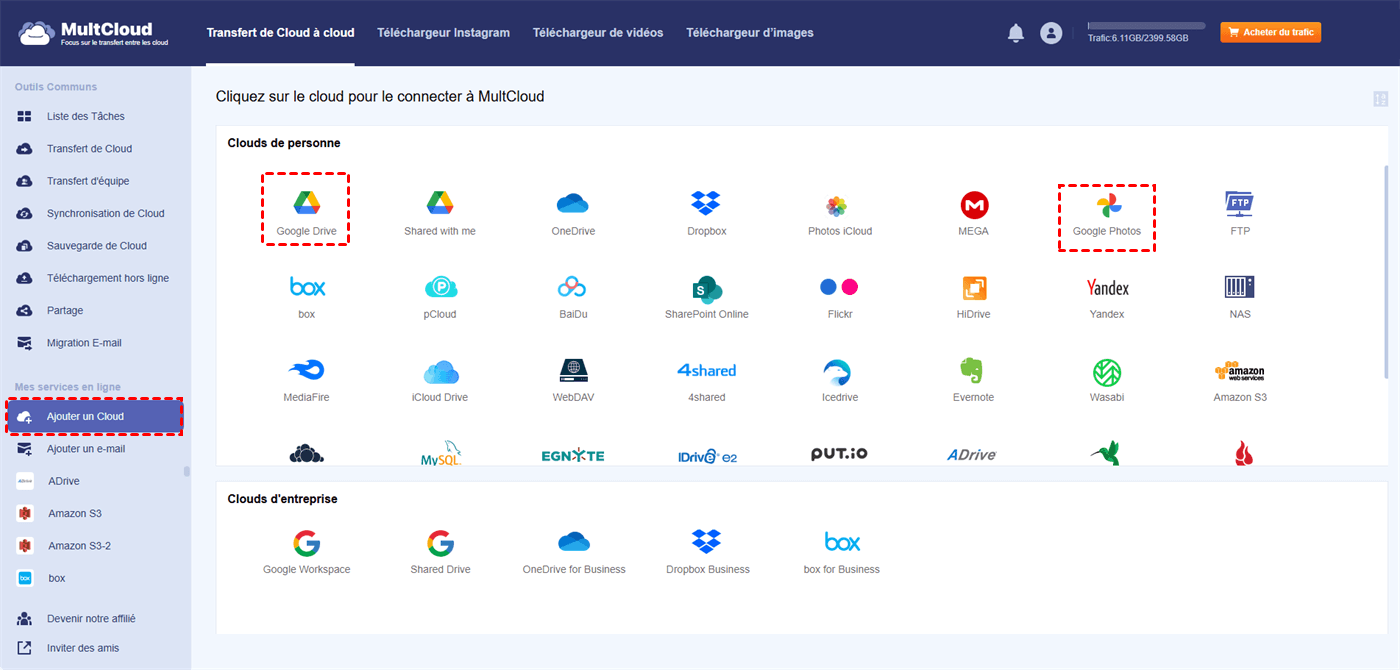Open the Téléchargeur d'images tab

(750, 33)
